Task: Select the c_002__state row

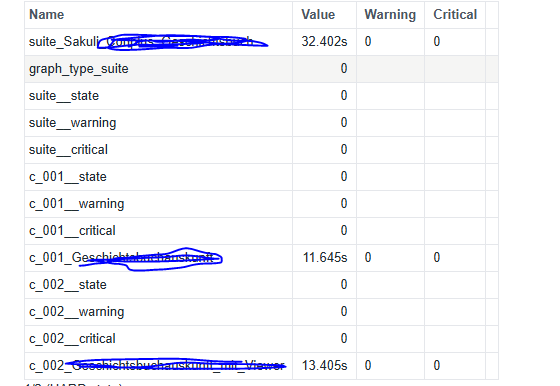Action: [x=261, y=285]
